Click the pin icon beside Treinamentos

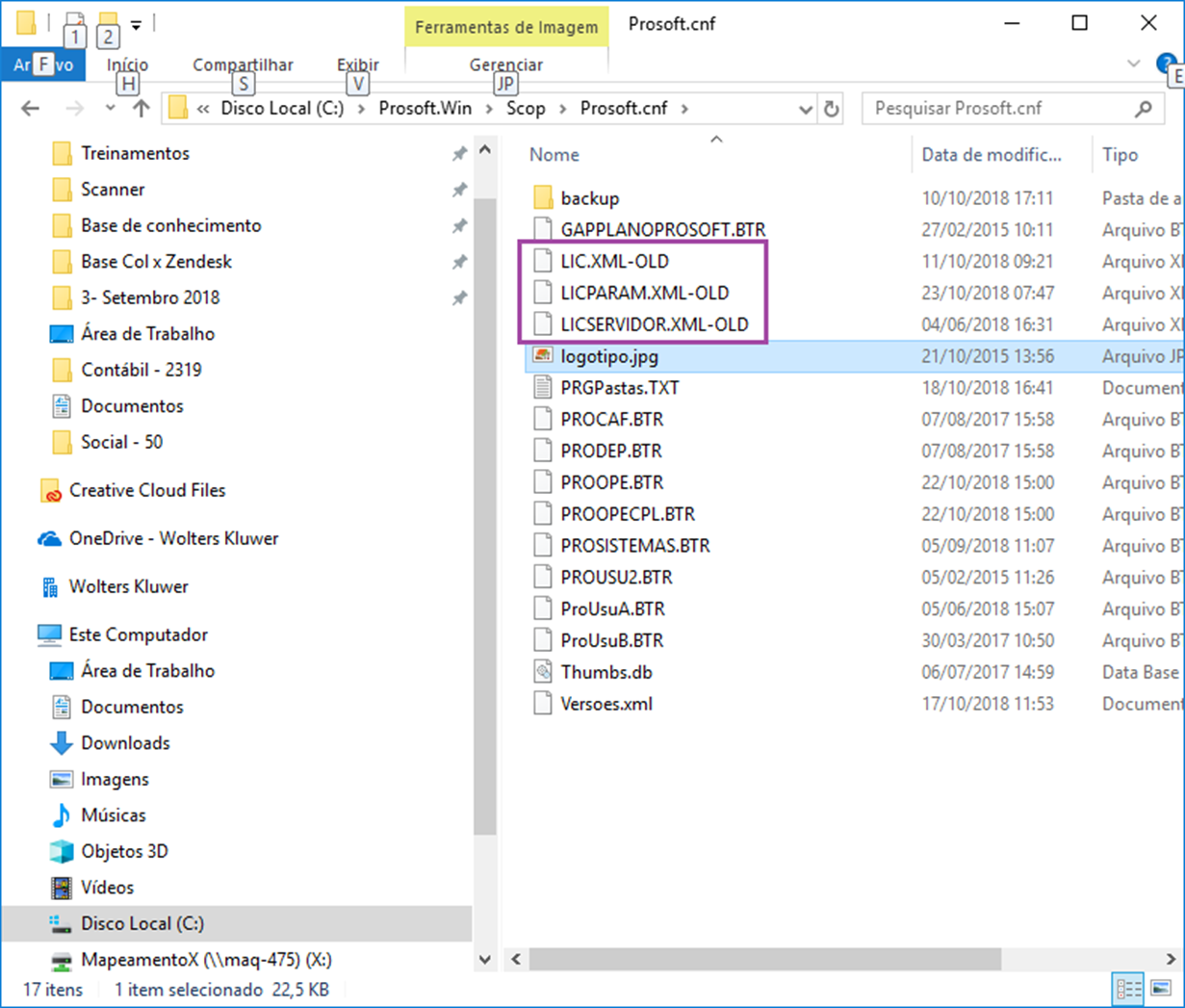(459, 154)
